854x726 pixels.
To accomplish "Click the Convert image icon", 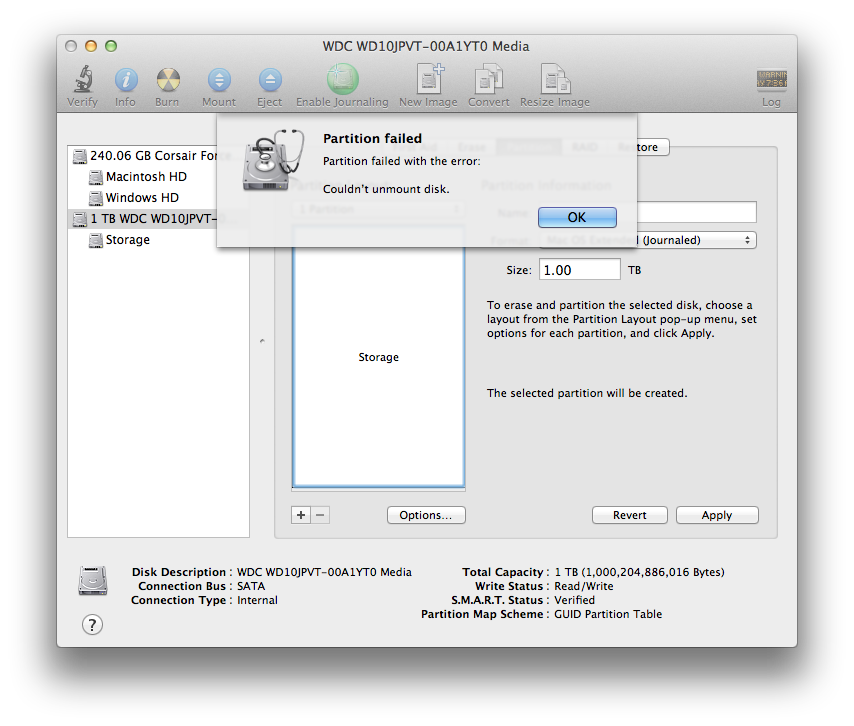I will pos(489,78).
